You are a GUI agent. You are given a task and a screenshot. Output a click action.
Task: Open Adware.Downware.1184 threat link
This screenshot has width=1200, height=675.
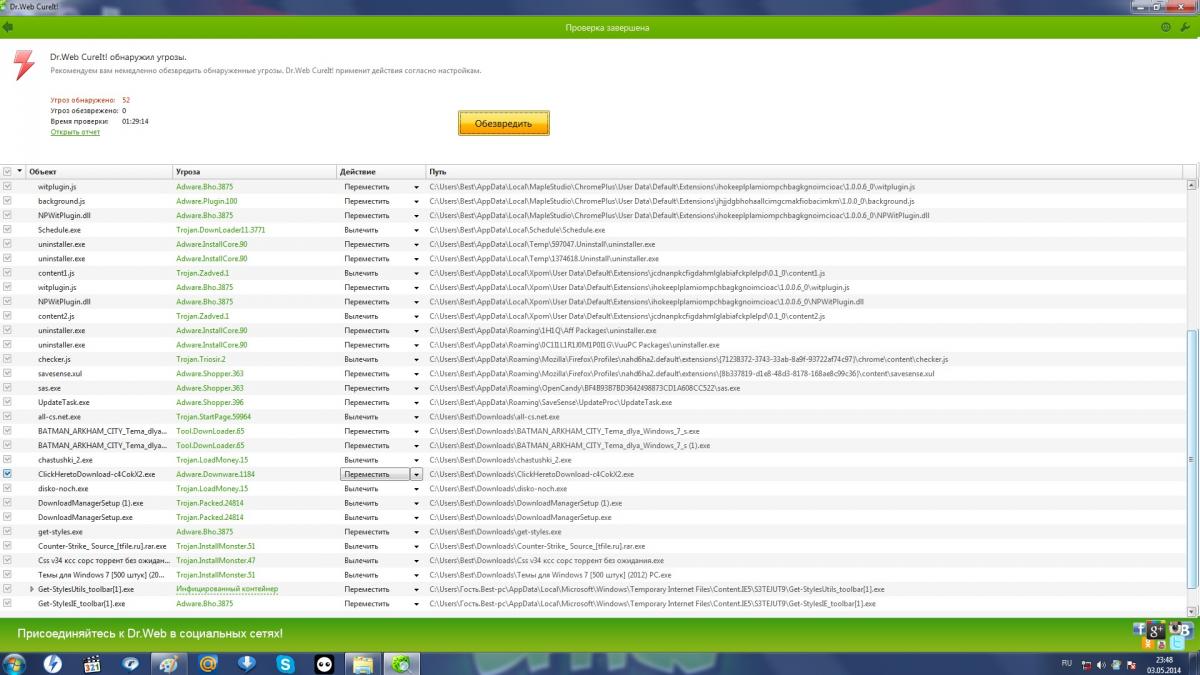(x=215, y=474)
